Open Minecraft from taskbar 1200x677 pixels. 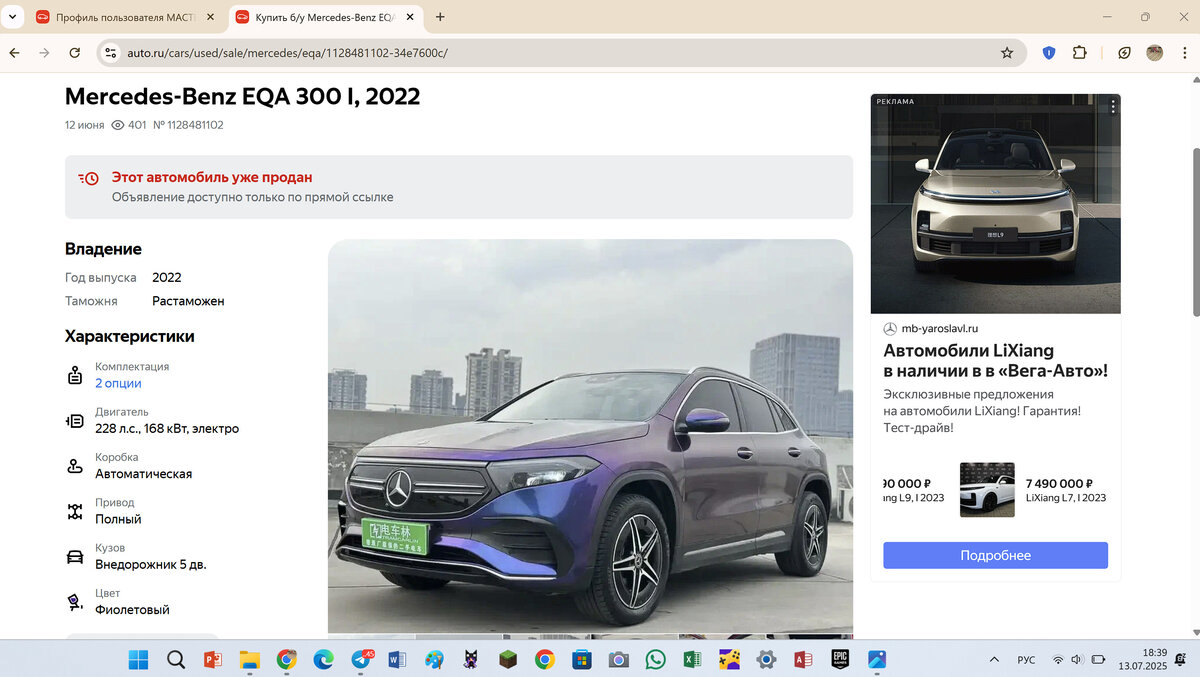[508, 659]
